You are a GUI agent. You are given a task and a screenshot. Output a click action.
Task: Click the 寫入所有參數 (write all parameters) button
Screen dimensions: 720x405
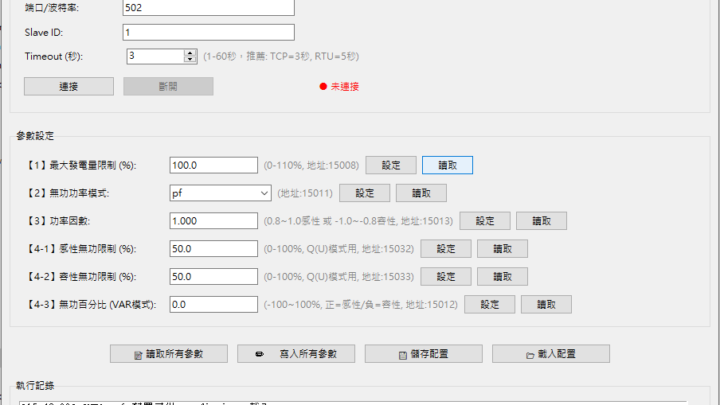pos(297,354)
